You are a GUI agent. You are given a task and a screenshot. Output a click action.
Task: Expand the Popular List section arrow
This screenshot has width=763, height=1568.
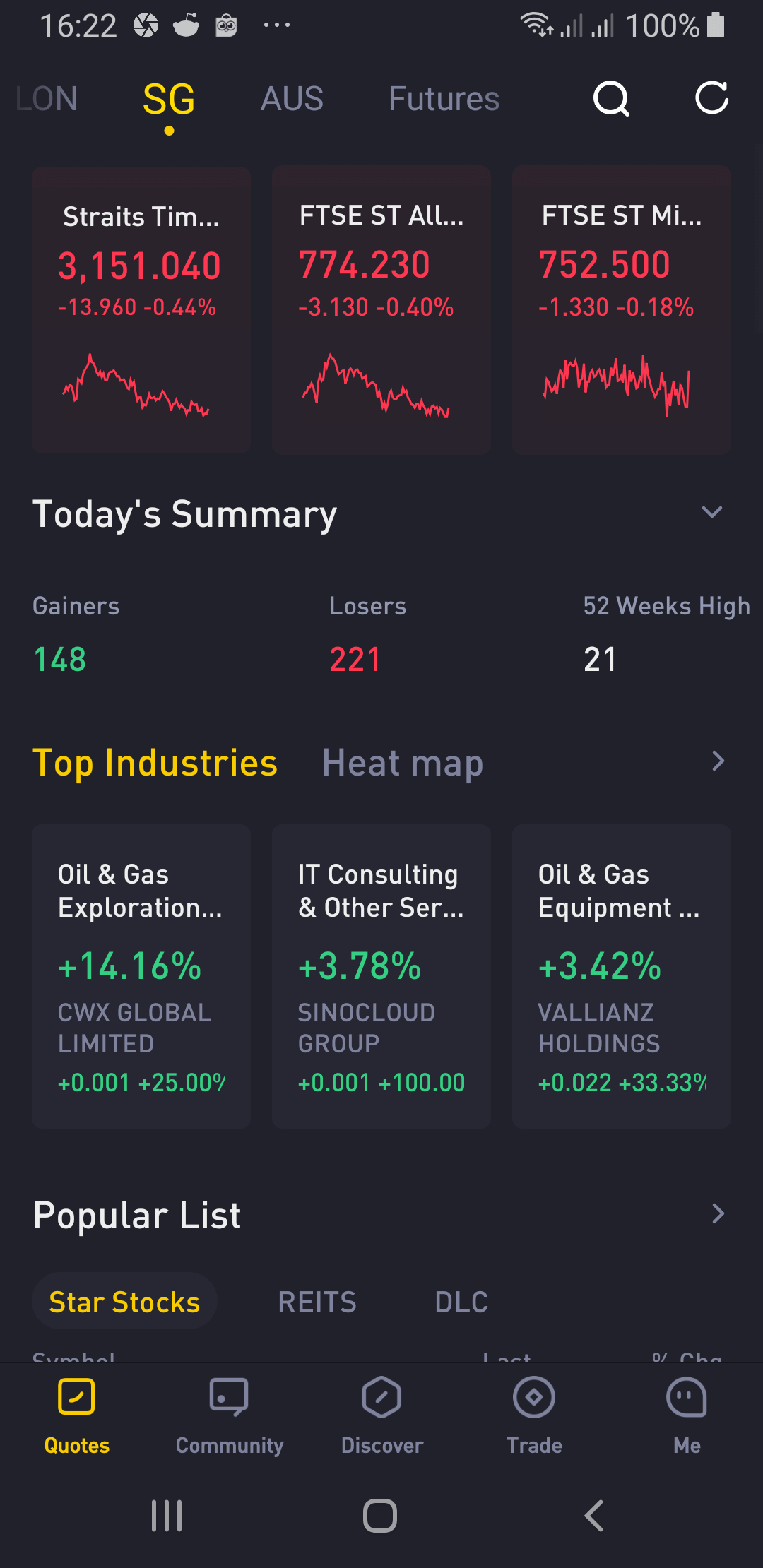pos(718,1213)
